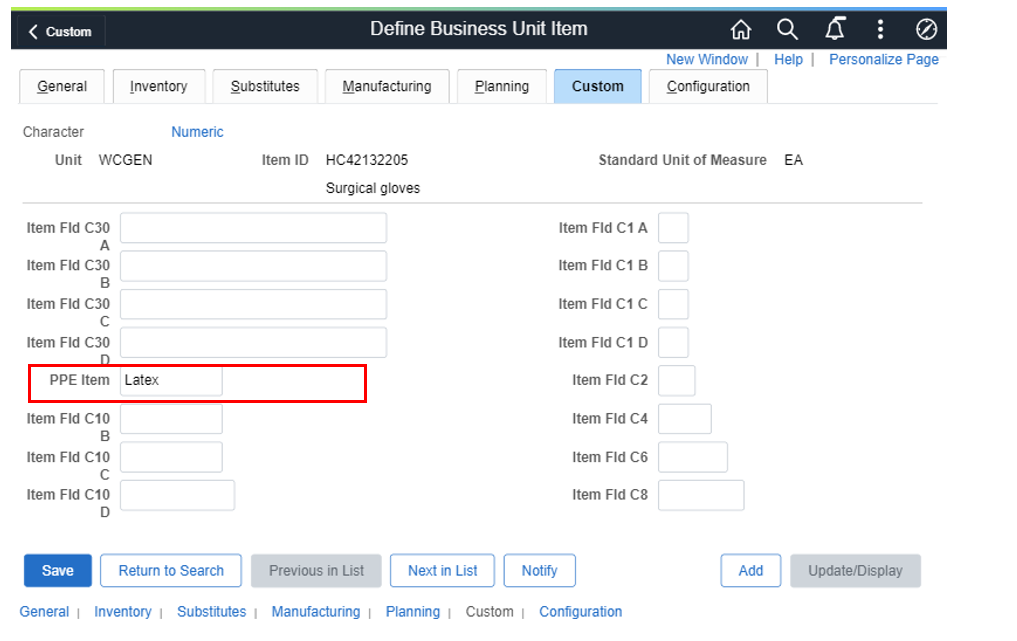Click the Notify button
This screenshot has height=641, width=1017.
tap(539, 571)
